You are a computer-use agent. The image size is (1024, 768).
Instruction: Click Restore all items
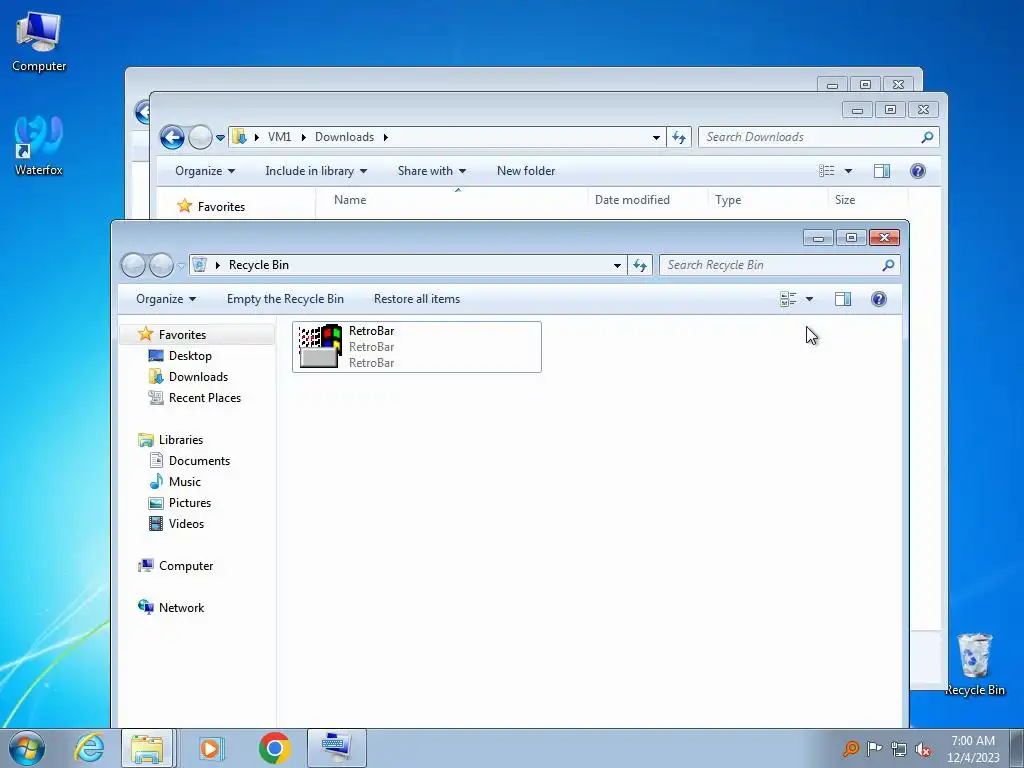(417, 299)
